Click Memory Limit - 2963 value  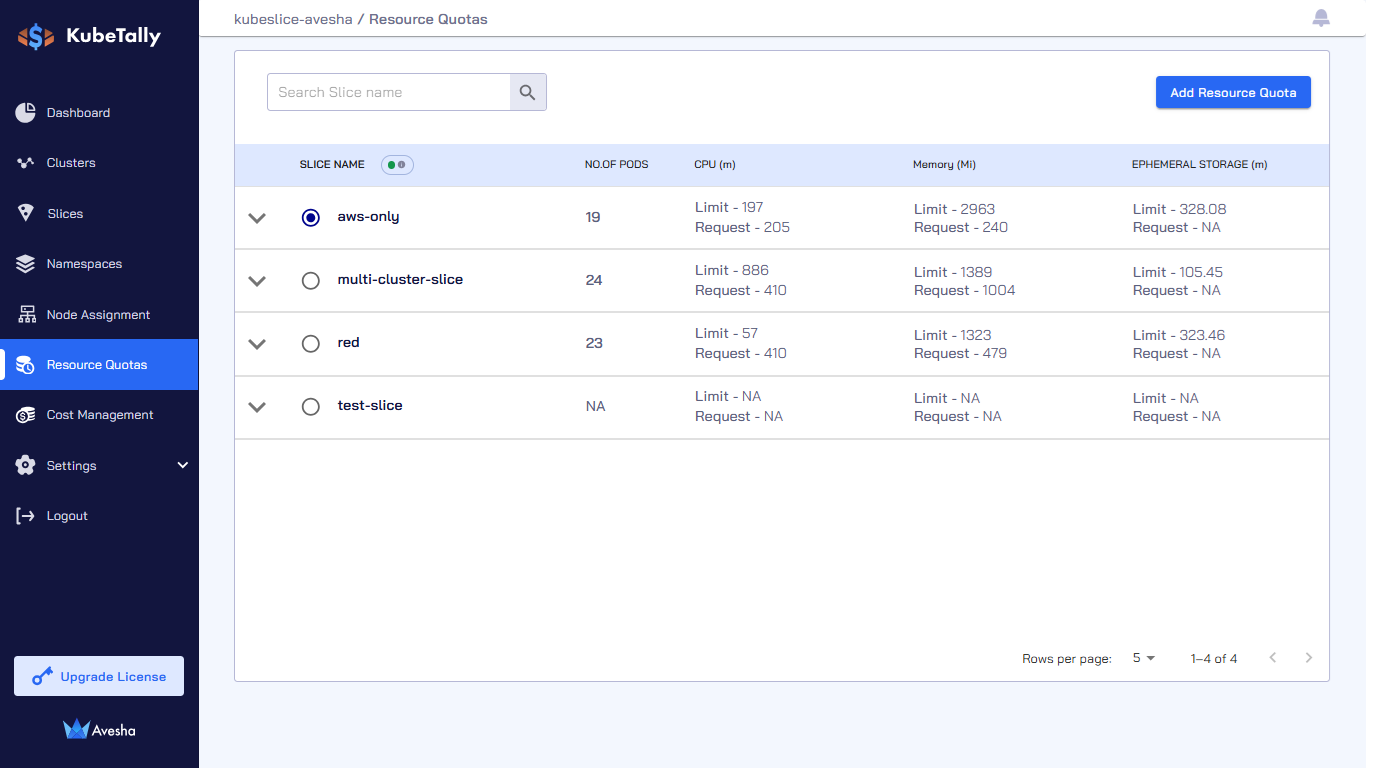pyautogui.click(x=954, y=209)
